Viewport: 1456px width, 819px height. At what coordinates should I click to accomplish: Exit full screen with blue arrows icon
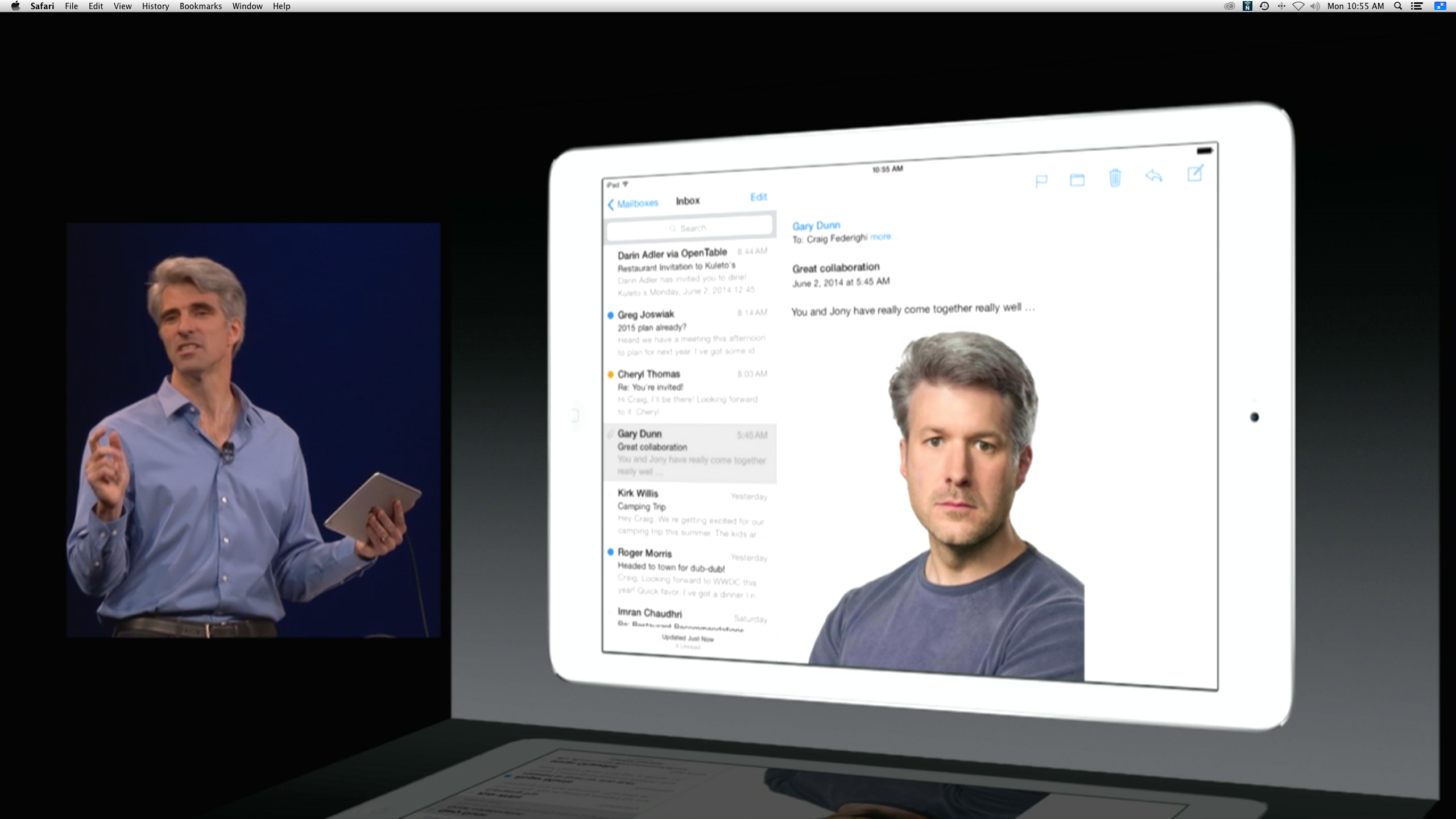(1440, 6)
